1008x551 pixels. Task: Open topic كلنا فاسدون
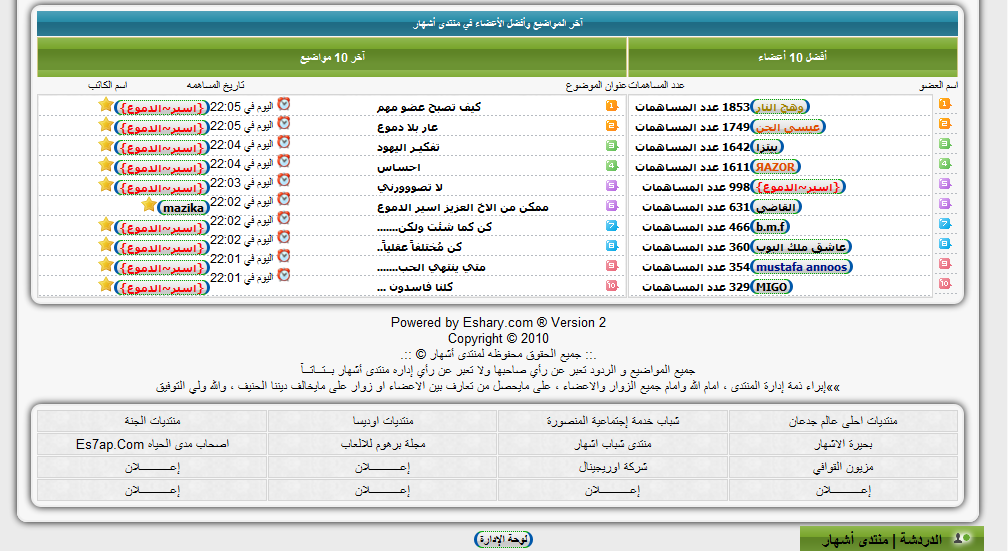pos(415,287)
